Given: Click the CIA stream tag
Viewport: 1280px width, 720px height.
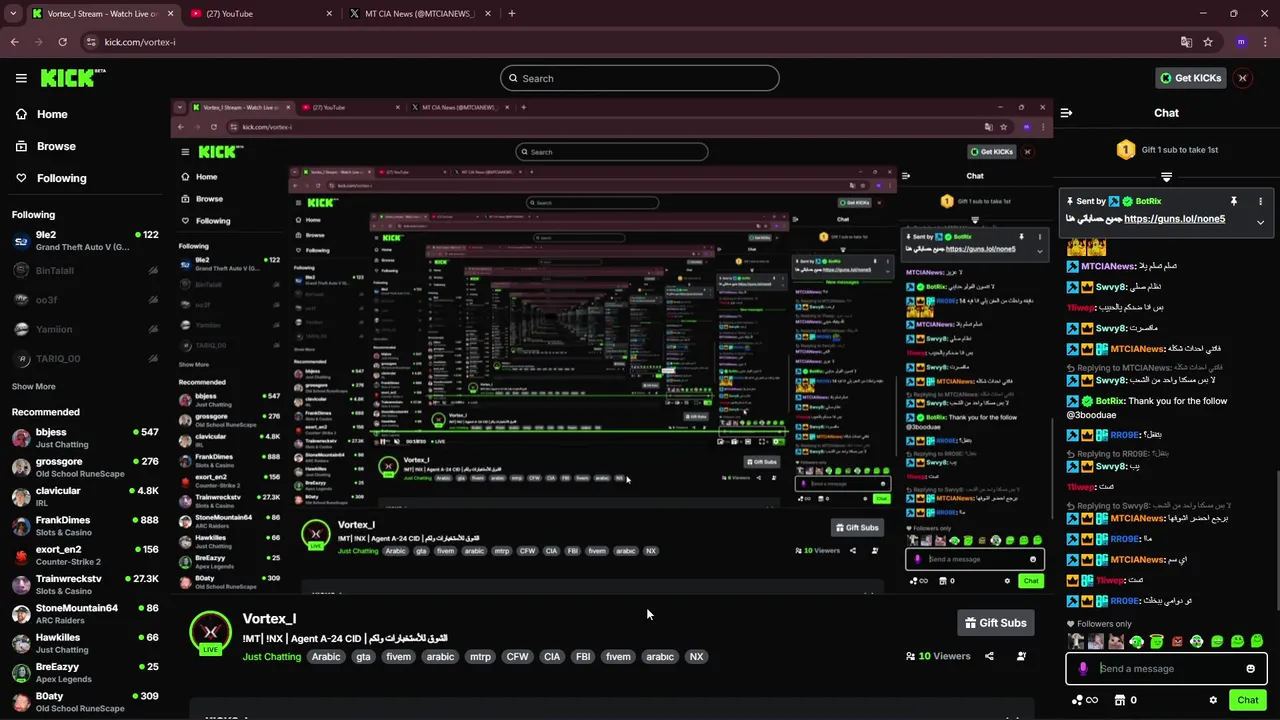Looking at the screenshot, I should click(x=552, y=657).
